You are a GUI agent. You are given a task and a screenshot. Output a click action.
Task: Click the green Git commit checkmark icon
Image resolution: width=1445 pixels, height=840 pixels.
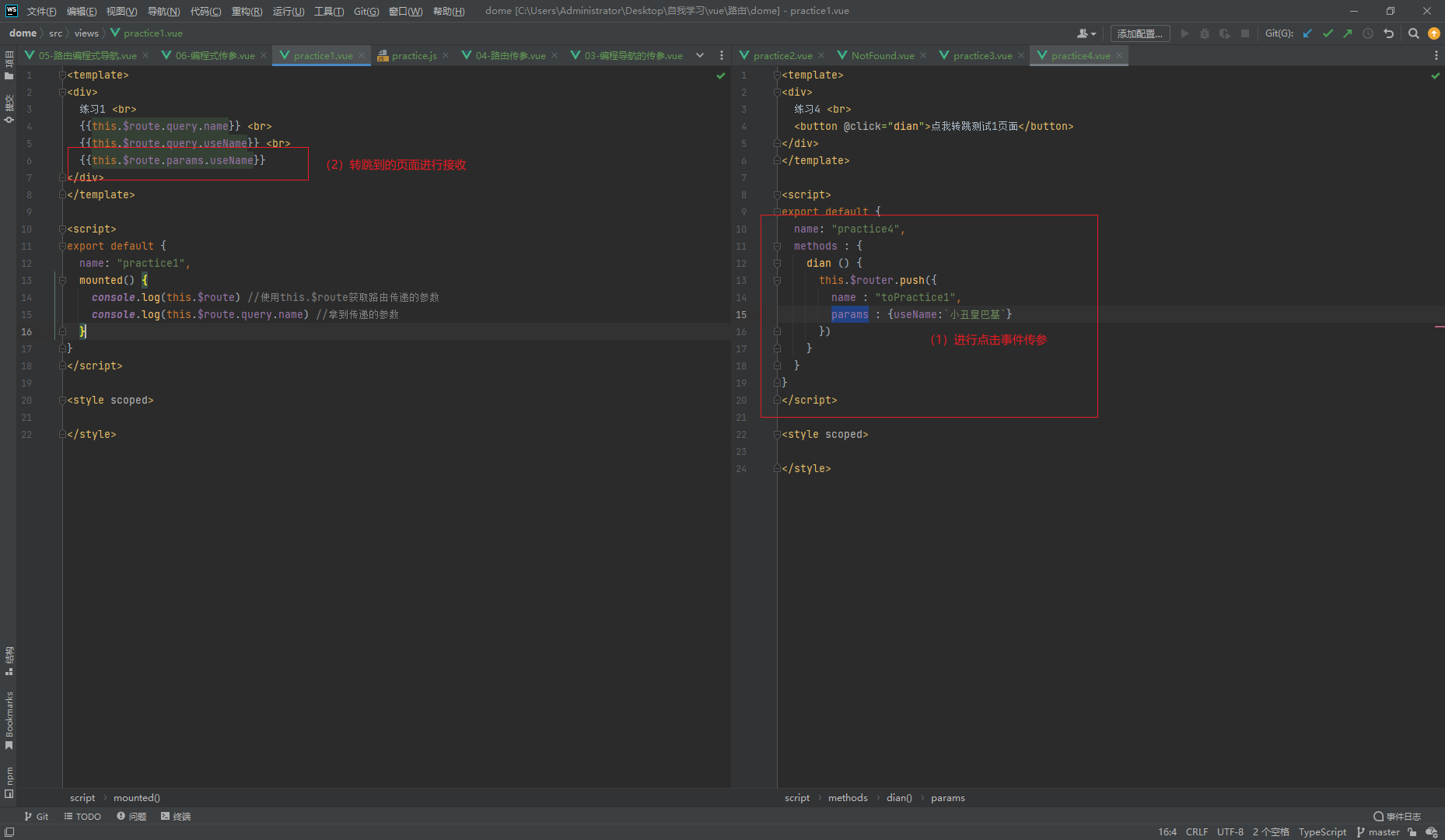(1328, 33)
